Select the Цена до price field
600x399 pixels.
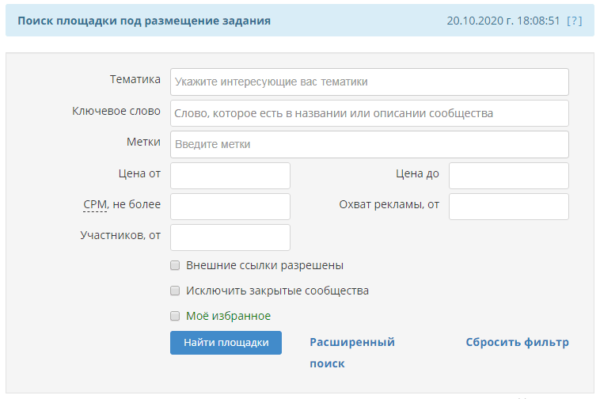click(509, 176)
